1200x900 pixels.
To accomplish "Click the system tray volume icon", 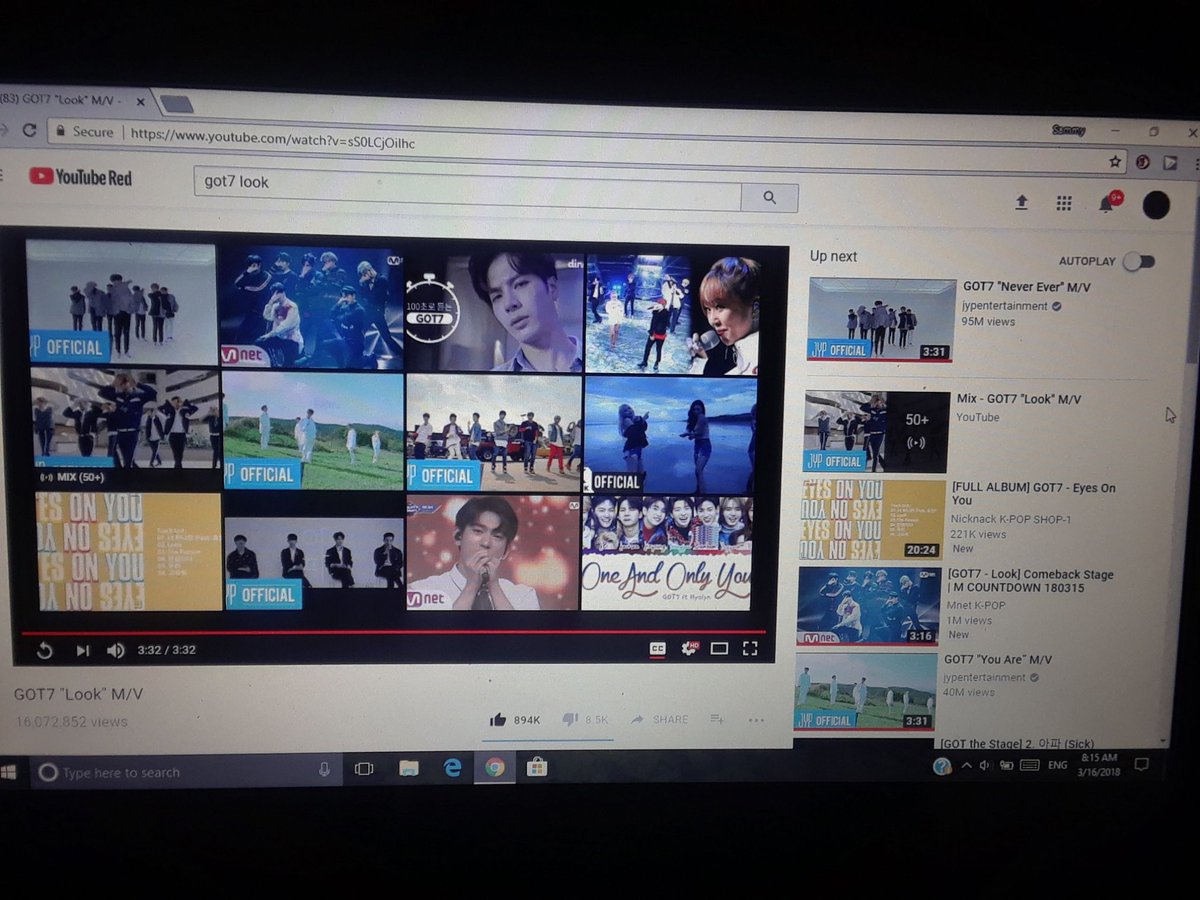I will tap(985, 765).
